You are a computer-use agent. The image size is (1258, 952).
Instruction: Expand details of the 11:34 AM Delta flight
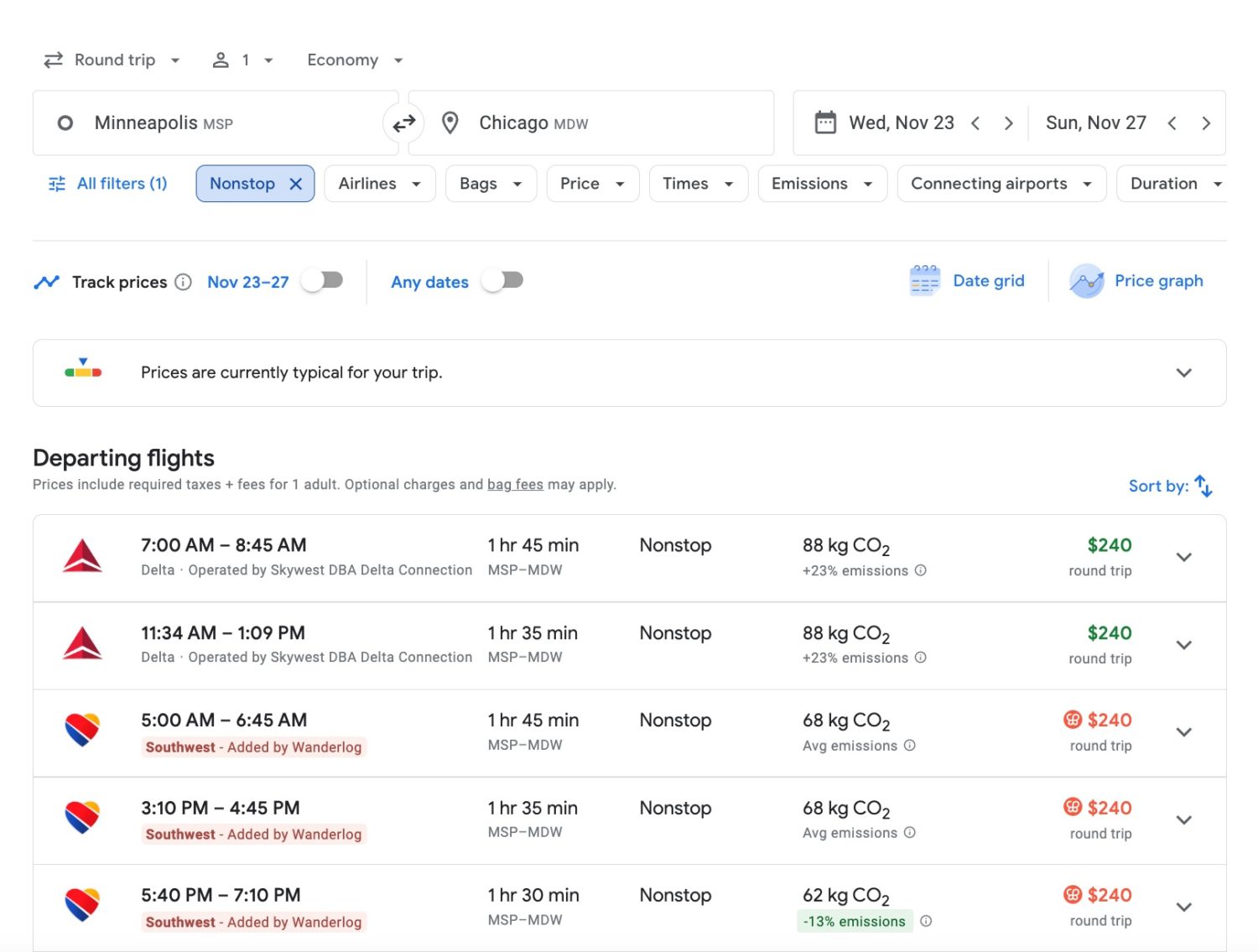[1184, 645]
